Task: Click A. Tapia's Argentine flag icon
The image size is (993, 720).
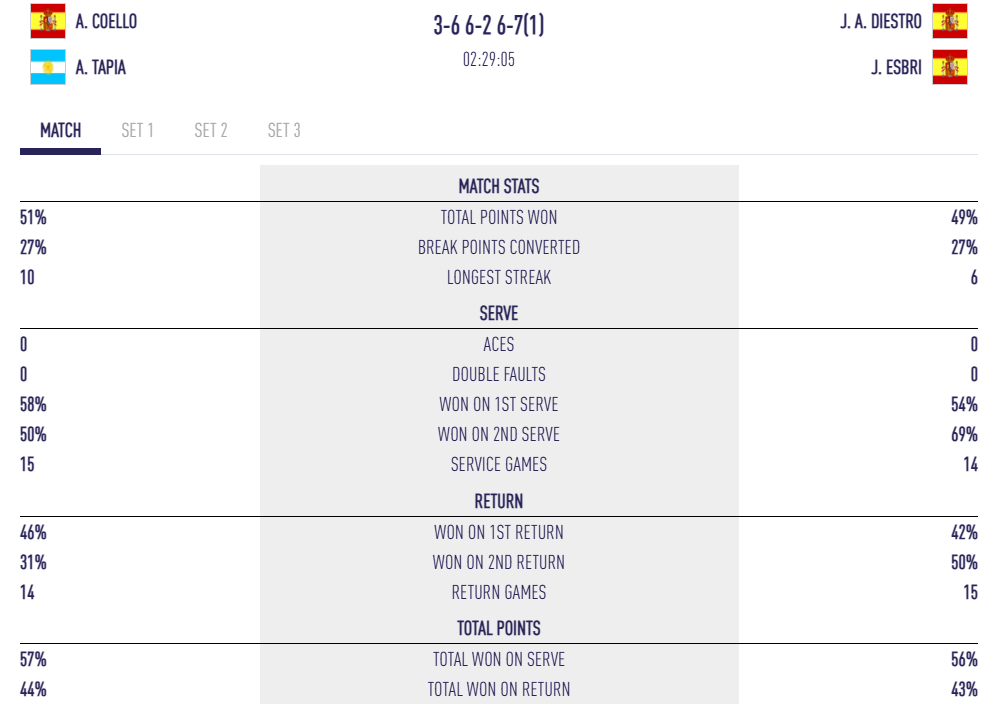Action: click(x=48, y=68)
